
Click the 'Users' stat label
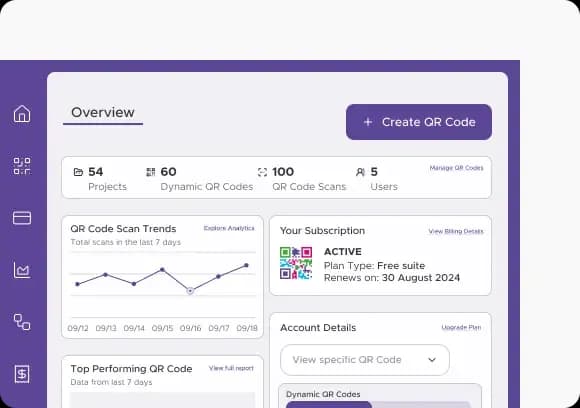tap(384, 187)
